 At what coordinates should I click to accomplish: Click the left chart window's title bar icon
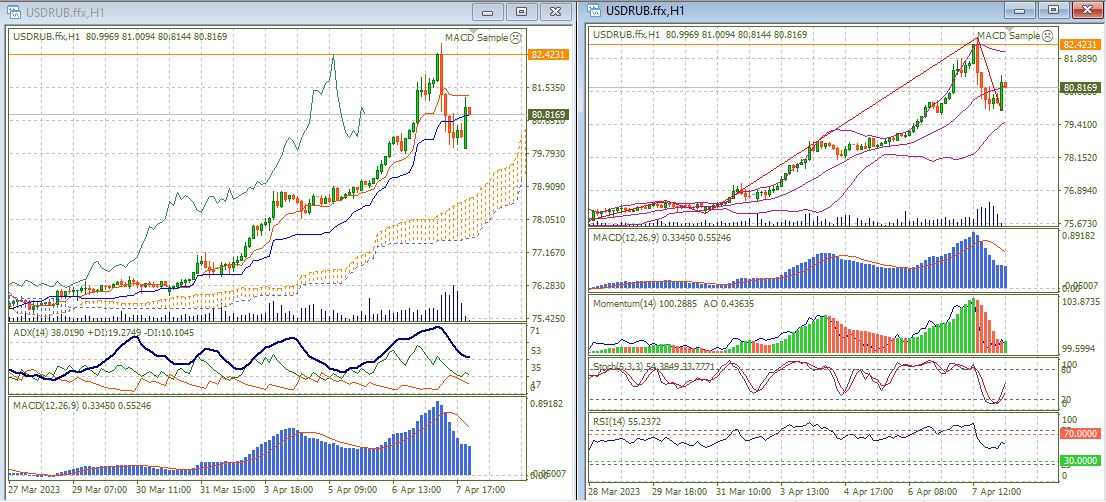coord(14,11)
